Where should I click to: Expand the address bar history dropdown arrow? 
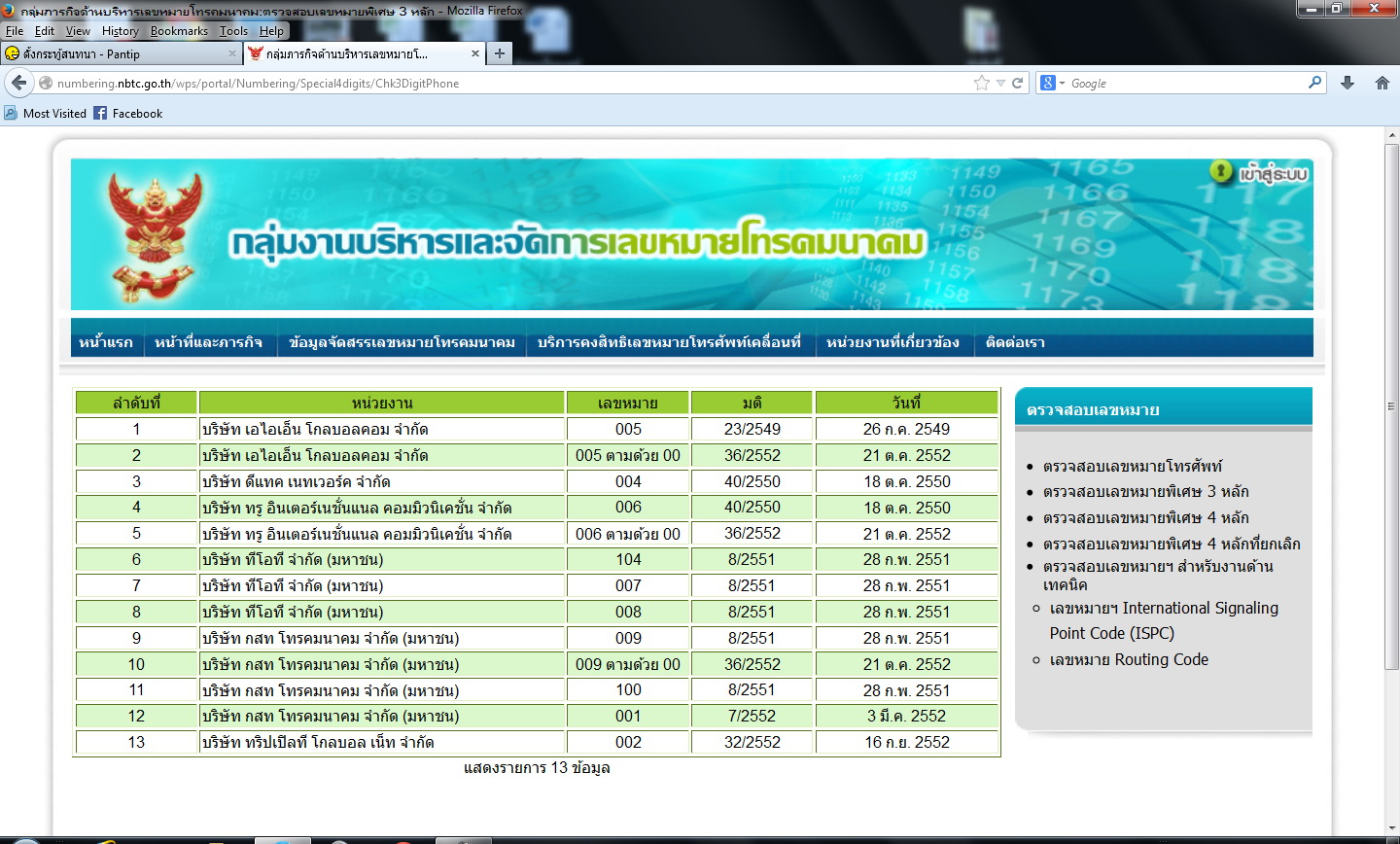pyautogui.click(x=1000, y=84)
